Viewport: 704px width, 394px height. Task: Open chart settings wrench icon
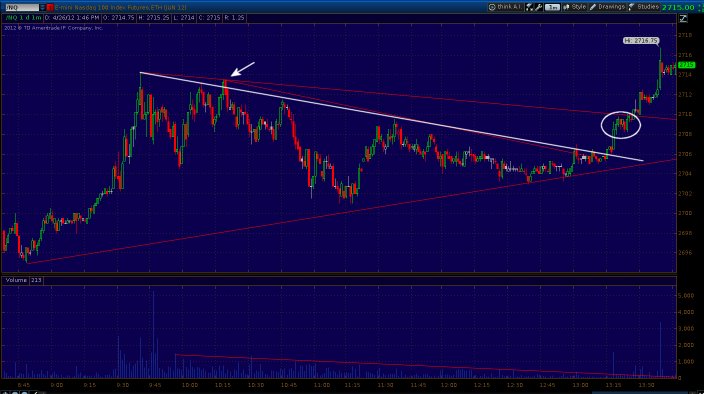[x=538, y=7]
